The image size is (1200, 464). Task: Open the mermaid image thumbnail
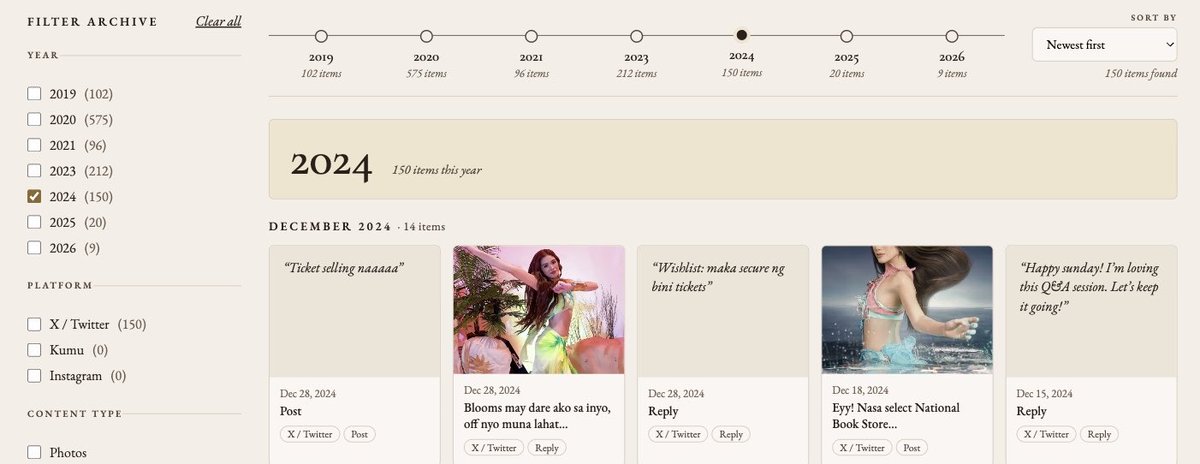[907, 310]
